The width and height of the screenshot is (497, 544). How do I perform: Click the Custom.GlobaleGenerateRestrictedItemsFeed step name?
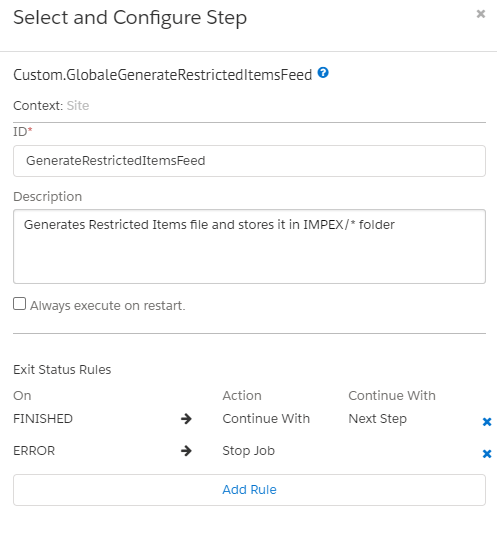click(163, 75)
